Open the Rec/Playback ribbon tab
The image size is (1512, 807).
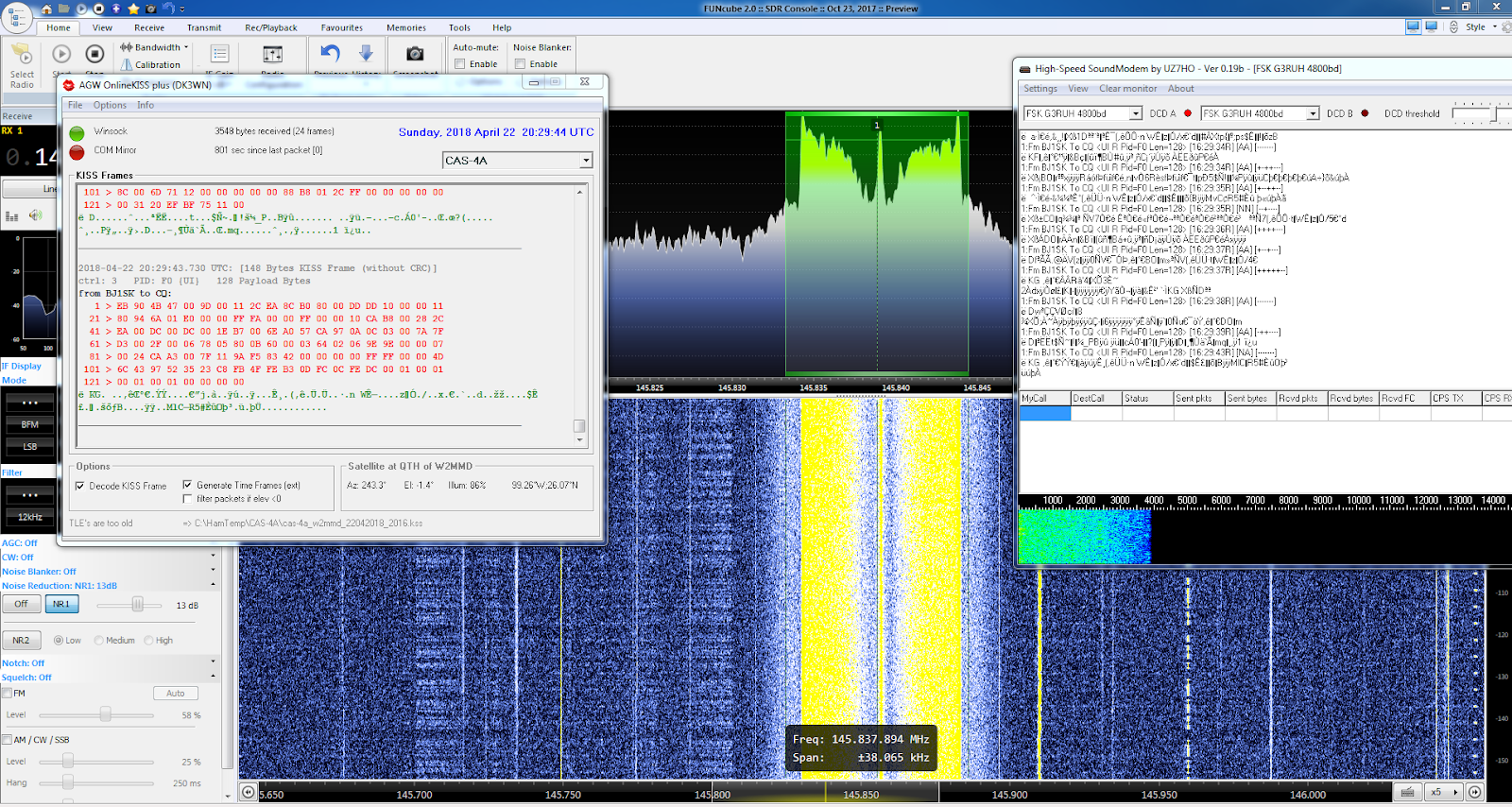pyautogui.click(x=271, y=27)
